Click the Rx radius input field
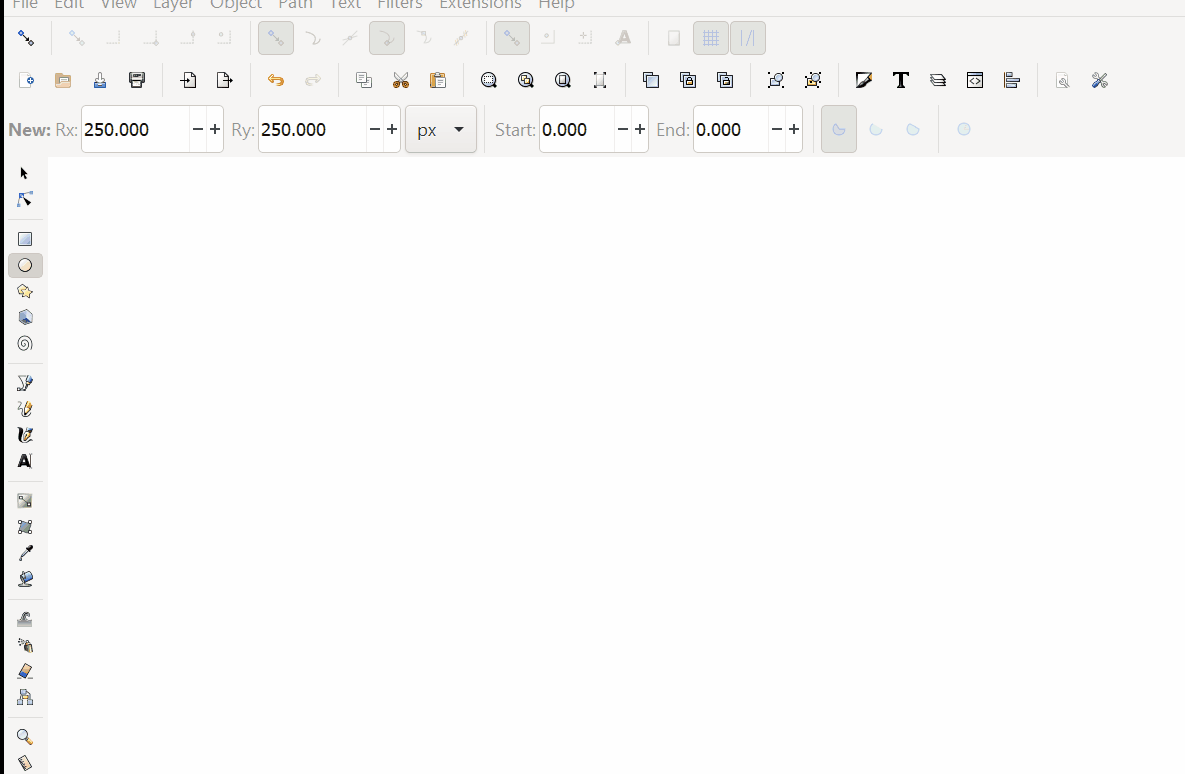The height and width of the screenshot is (774, 1185). point(135,129)
